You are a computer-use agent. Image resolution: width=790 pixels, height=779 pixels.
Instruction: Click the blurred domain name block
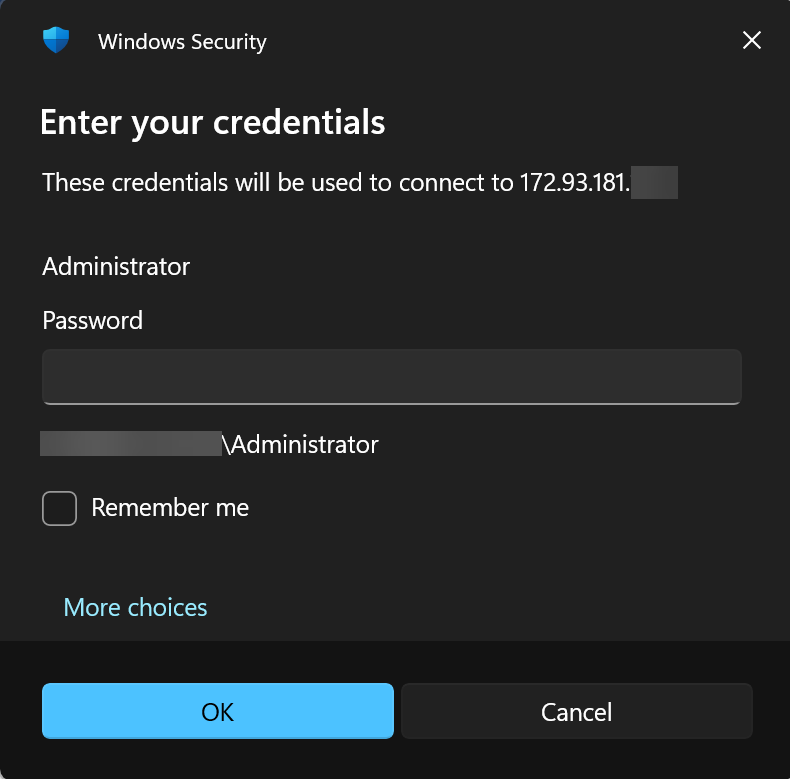(x=130, y=444)
